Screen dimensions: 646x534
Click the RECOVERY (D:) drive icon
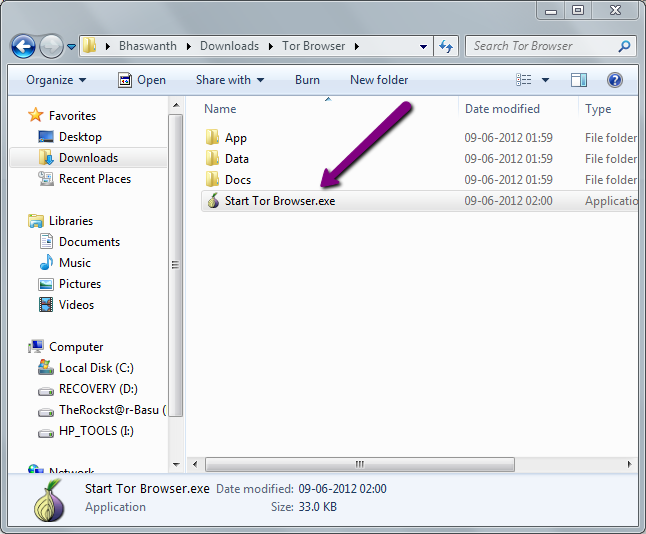[46, 391]
